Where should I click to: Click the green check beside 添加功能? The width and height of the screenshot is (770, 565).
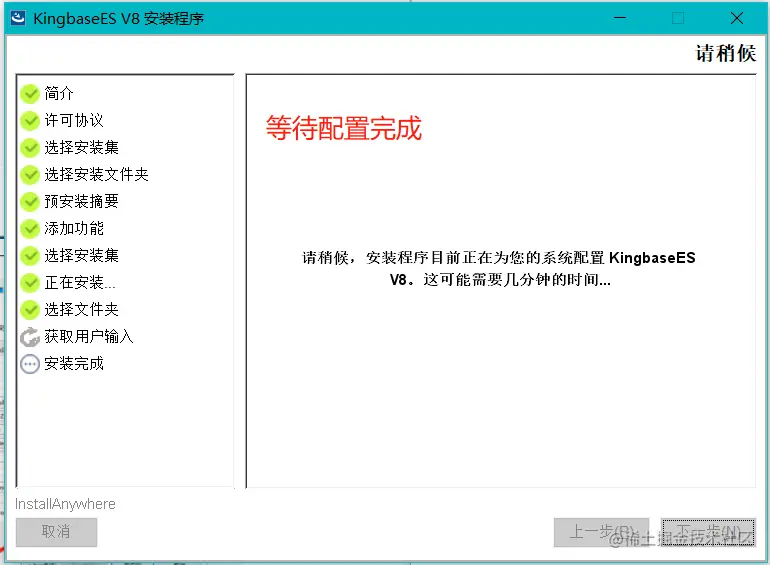pyautogui.click(x=30, y=229)
